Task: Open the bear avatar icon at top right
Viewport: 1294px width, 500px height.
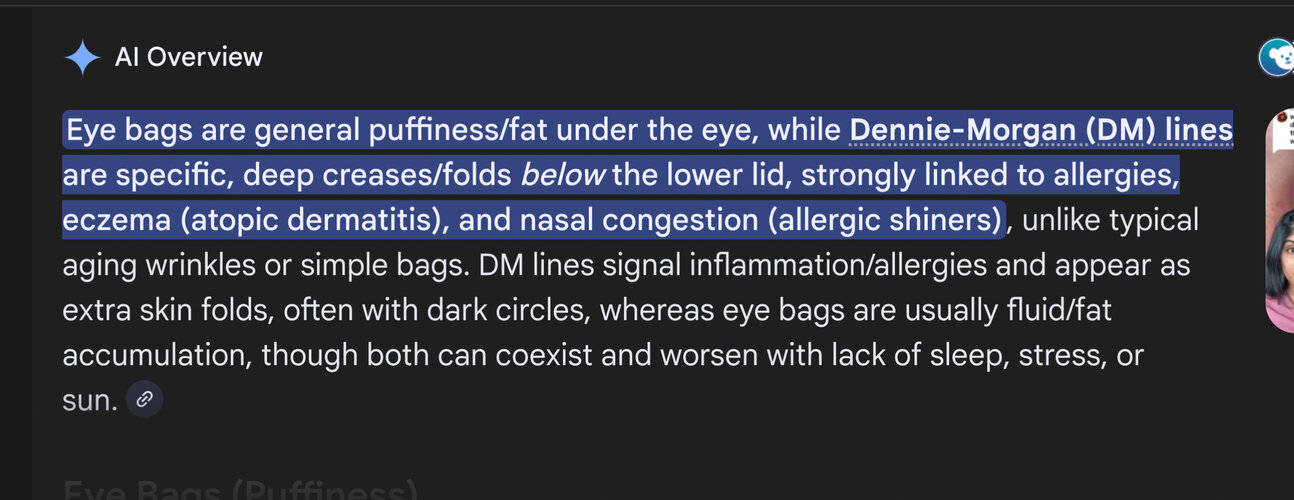Action: click(x=1277, y=58)
